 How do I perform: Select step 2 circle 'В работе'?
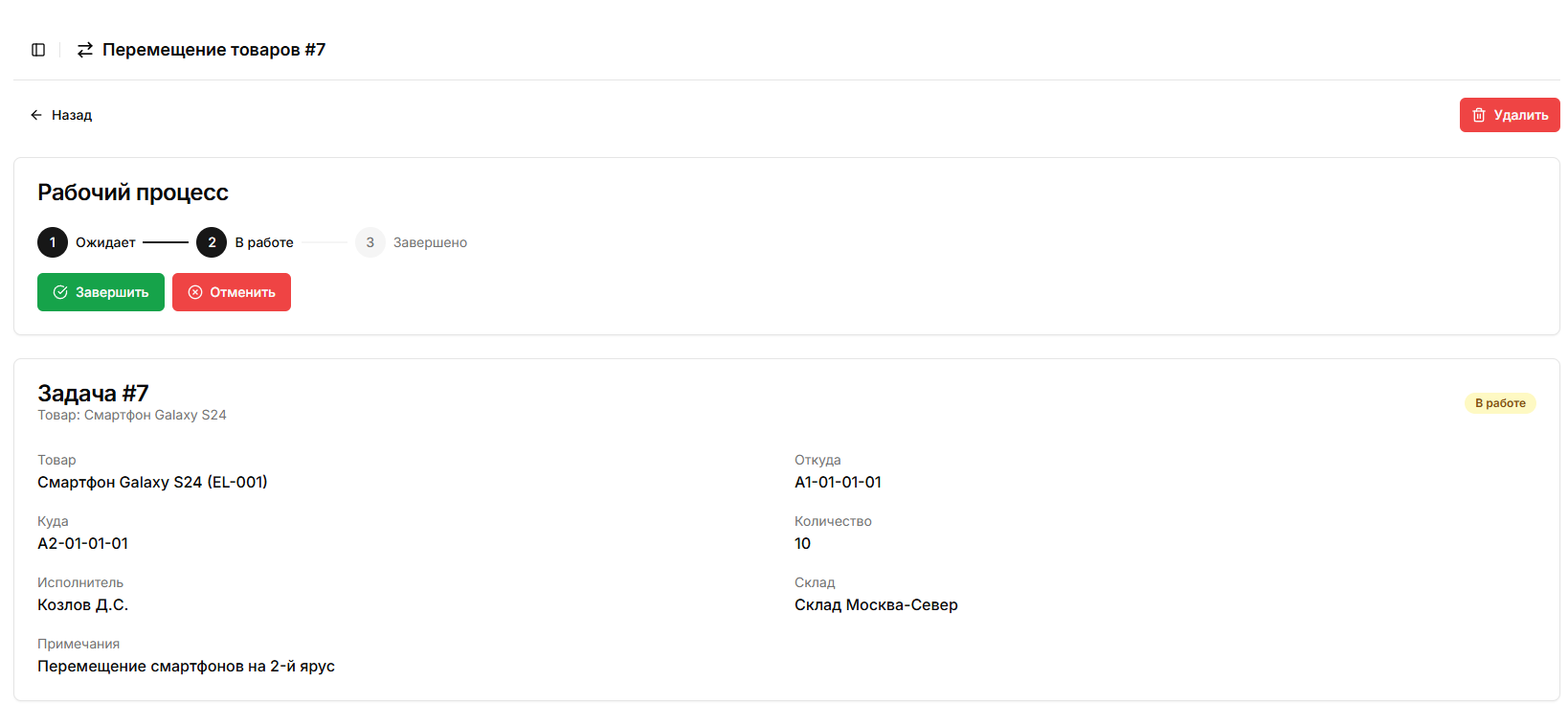tap(212, 242)
